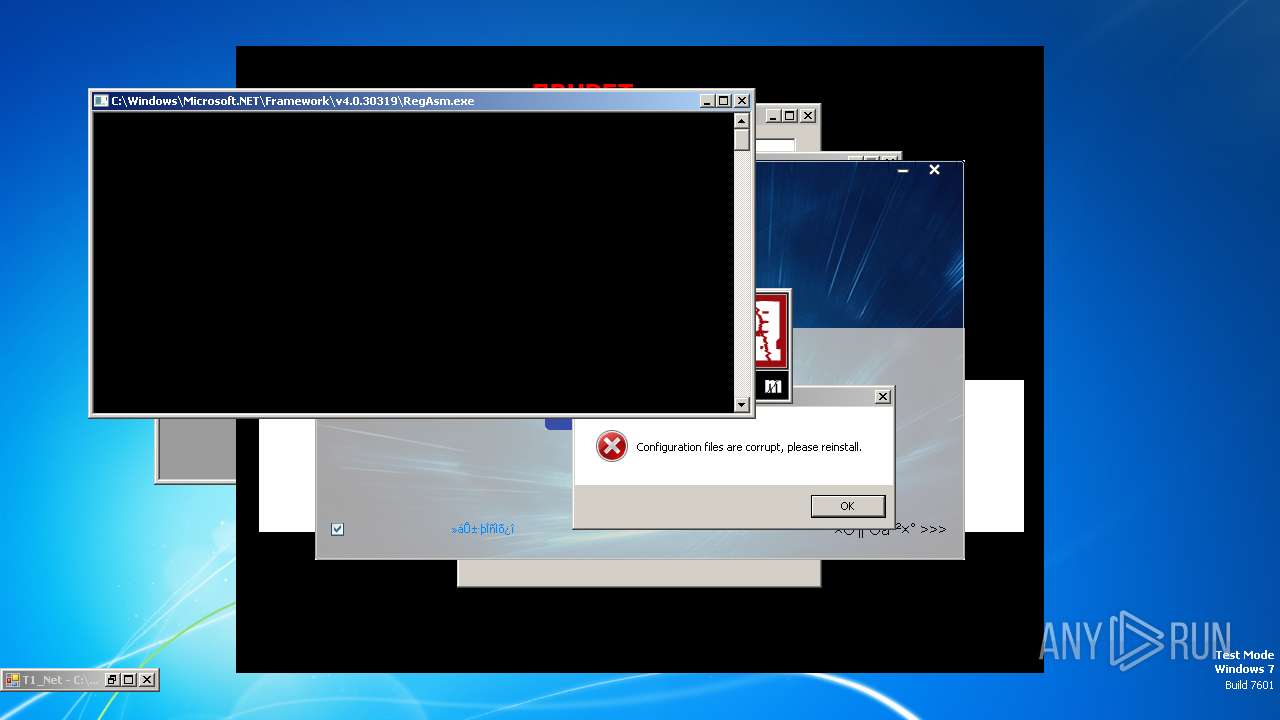Close the gray window behind the console

coord(807,116)
